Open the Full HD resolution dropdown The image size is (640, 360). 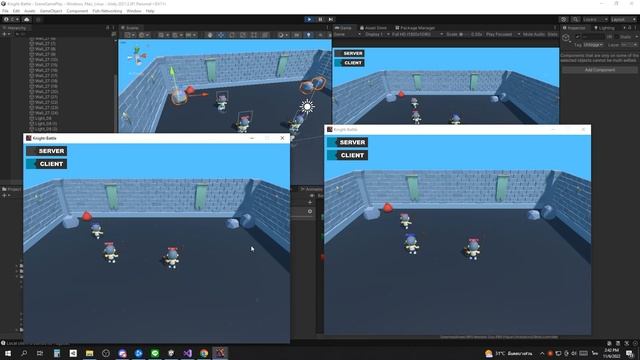[417, 35]
